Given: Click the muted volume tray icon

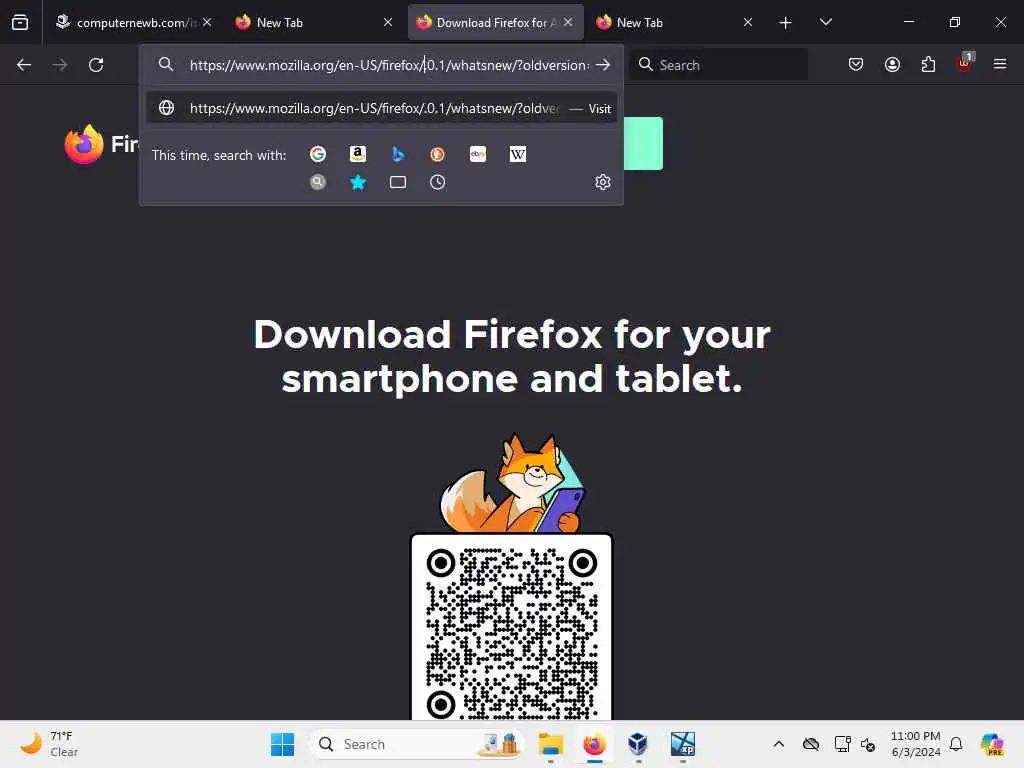Looking at the screenshot, I should click(x=868, y=744).
